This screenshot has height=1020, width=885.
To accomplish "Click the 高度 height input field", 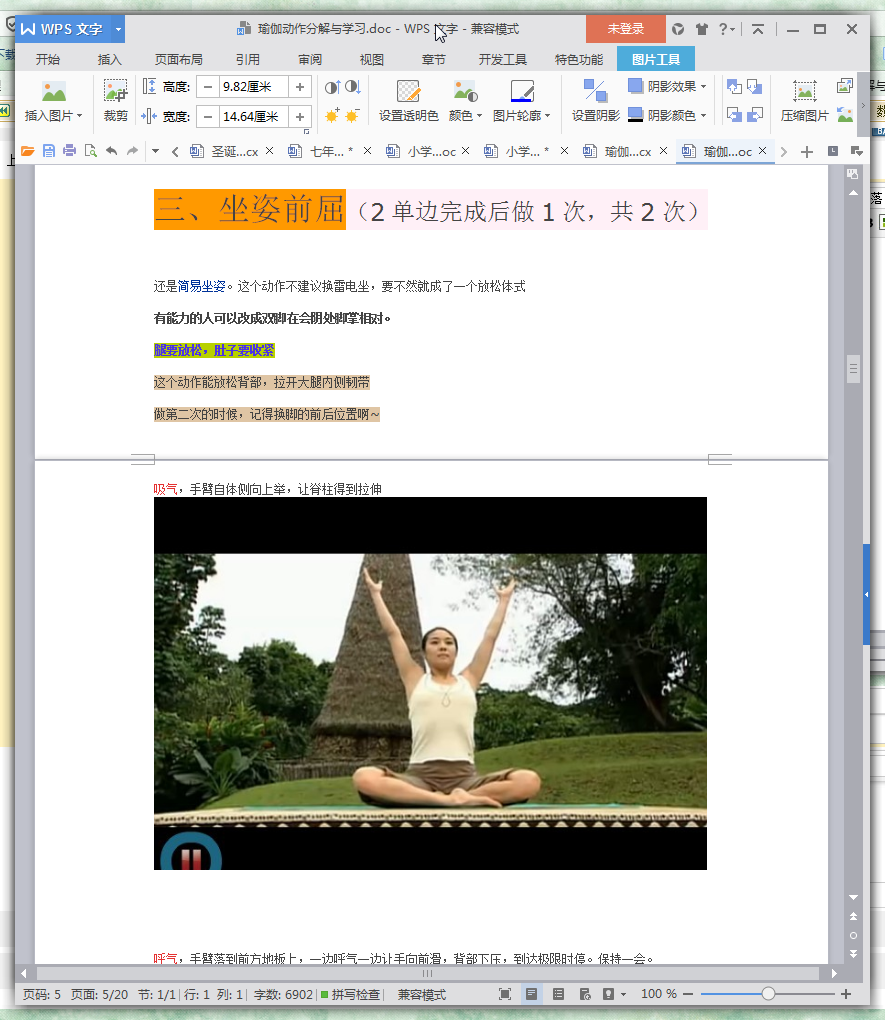I will [254, 87].
